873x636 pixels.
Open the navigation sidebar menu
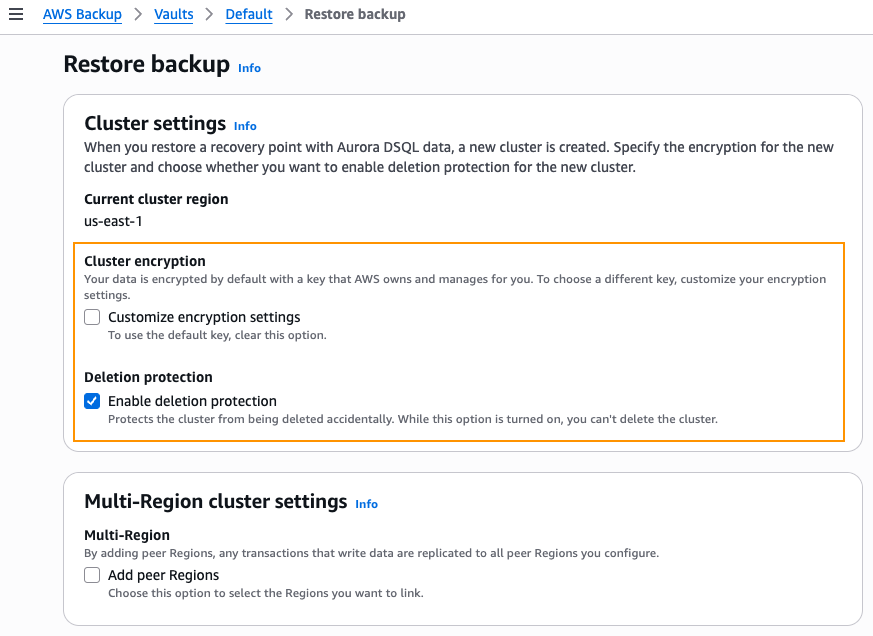(x=15, y=14)
